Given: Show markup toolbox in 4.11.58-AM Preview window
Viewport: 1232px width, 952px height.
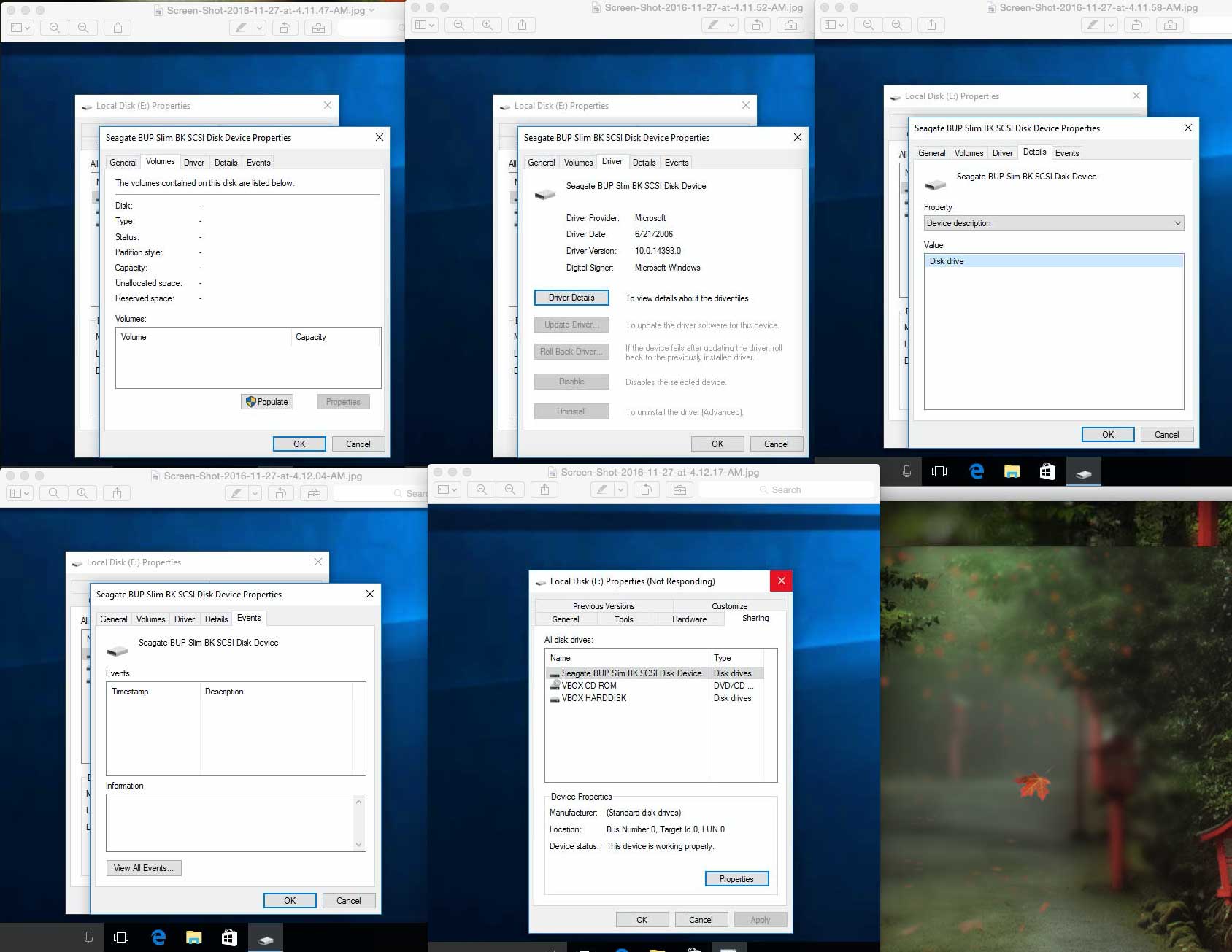Looking at the screenshot, I should point(1170,25).
